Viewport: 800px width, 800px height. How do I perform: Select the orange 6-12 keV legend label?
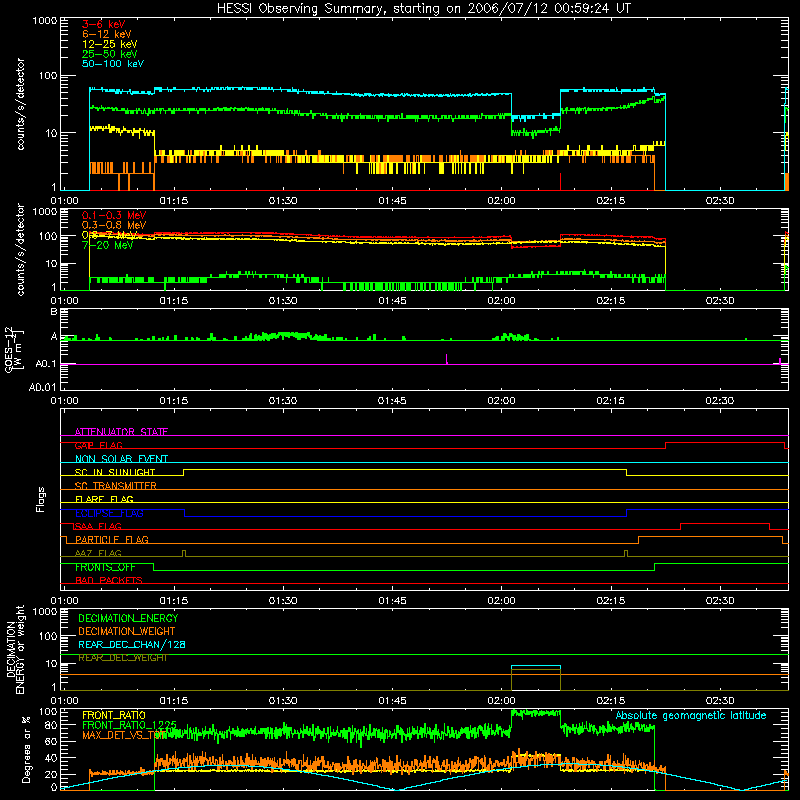[x=107, y=34]
